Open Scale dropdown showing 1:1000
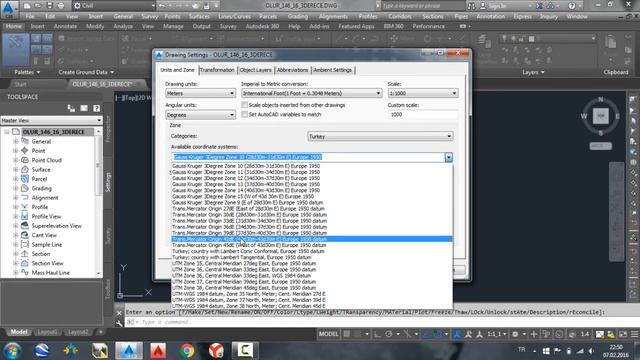Image resolution: width=640 pixels, height=360 pixels. [422, 93]
